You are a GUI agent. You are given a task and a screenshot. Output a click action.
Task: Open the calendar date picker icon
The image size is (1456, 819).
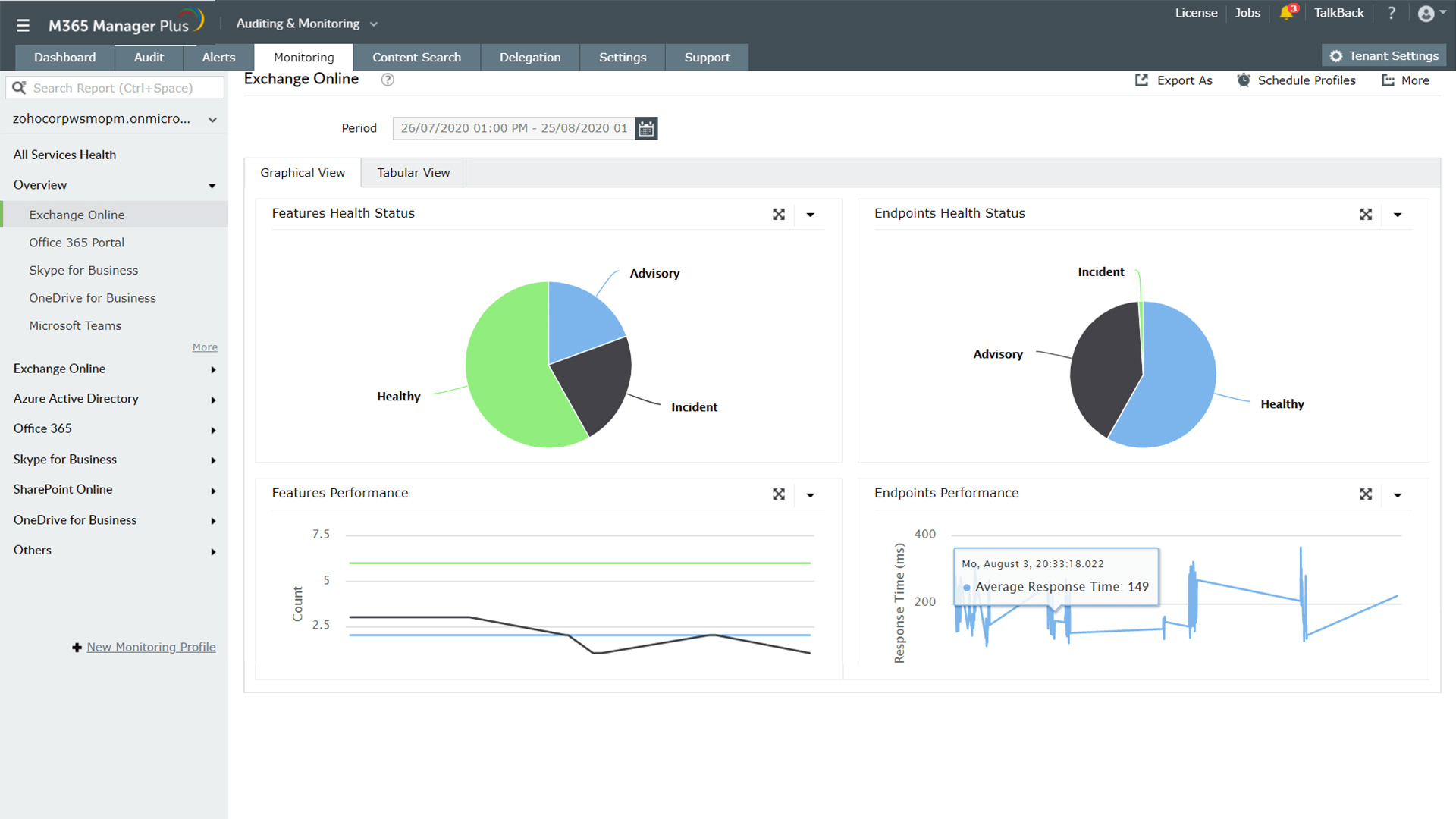pyautogui.click(x=646, y=129)
